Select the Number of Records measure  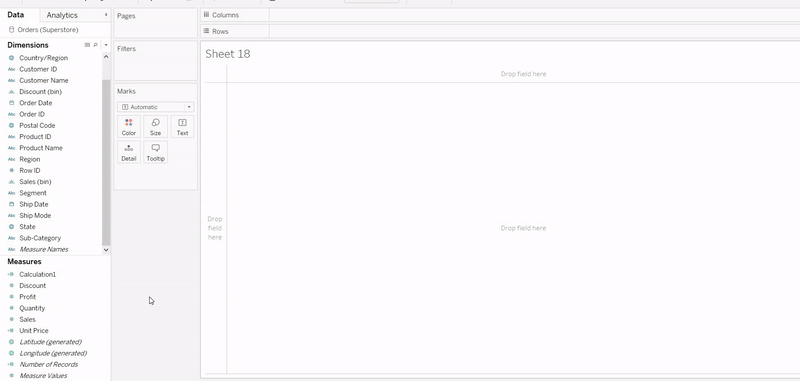48,364
